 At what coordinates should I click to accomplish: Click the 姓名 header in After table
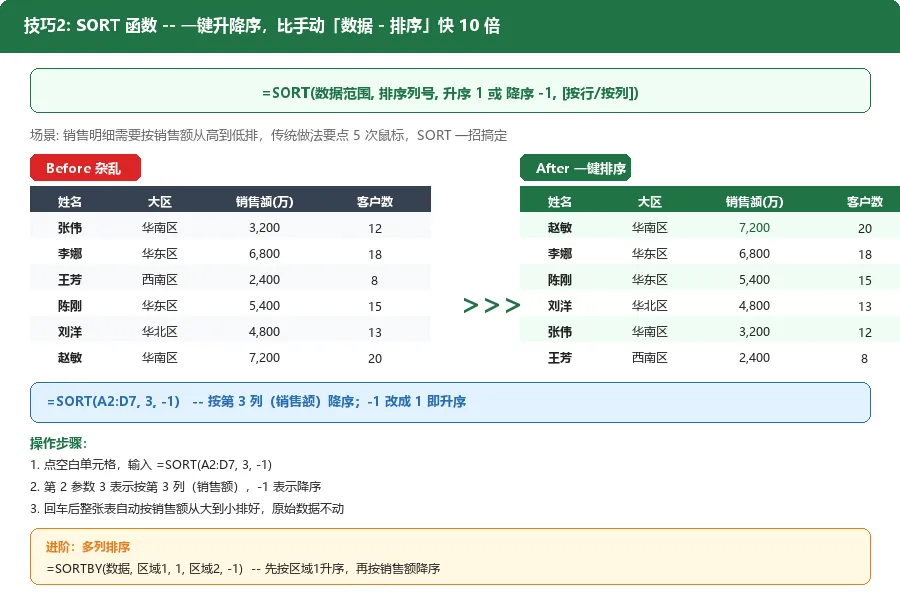click(x=560, y=202)
